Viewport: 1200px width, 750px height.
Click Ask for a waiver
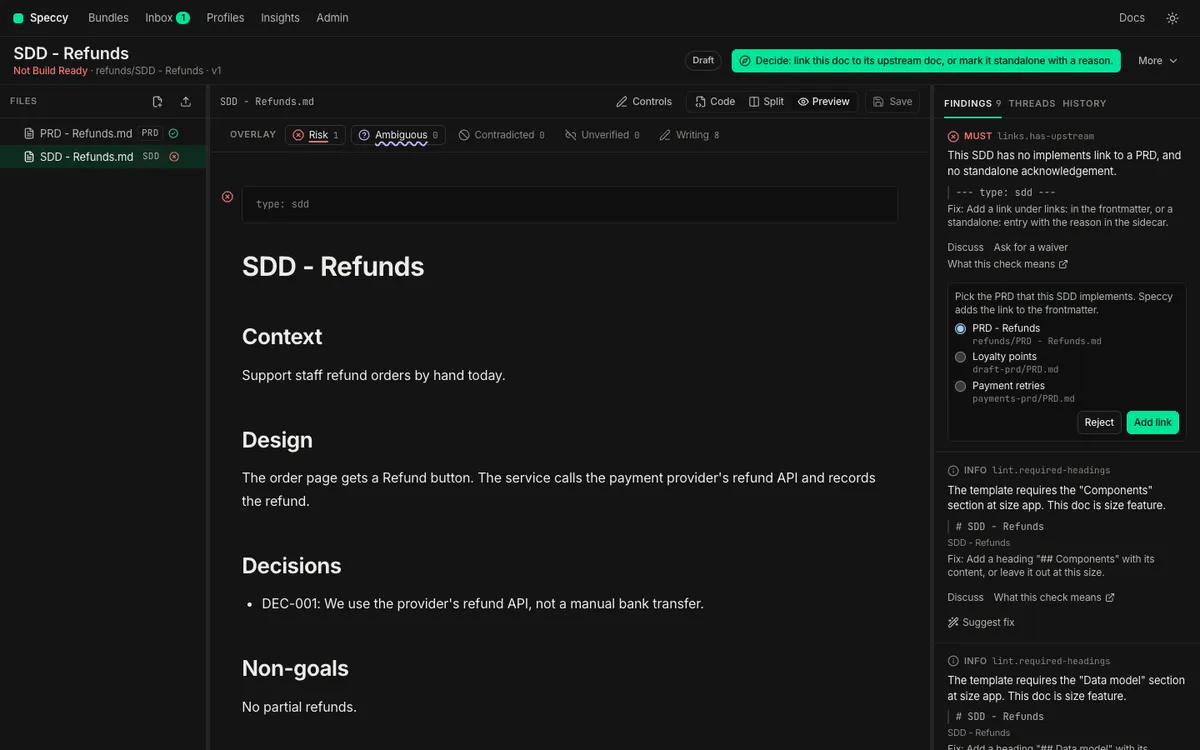click(1031, 247)
